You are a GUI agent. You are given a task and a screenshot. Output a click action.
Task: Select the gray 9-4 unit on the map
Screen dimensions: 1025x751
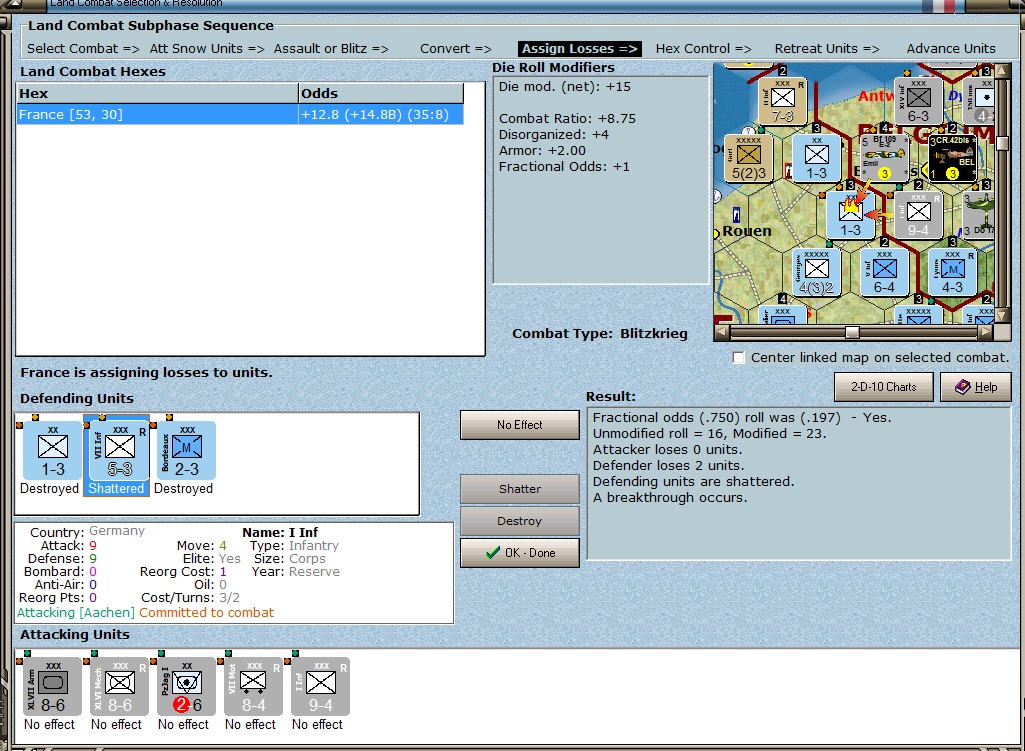click(918, 215)
